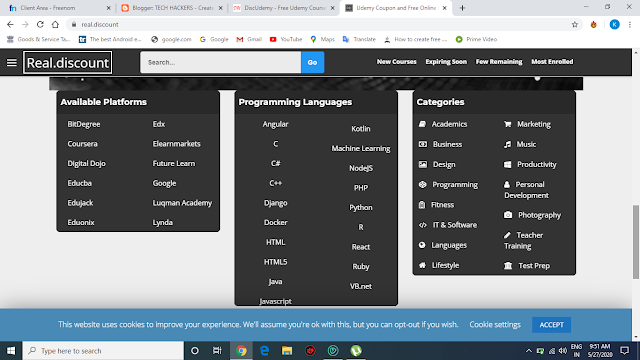The height and width of the screenshot is (360, 640).
Task: Open the Python language link
Action: [x=361, y=207]
